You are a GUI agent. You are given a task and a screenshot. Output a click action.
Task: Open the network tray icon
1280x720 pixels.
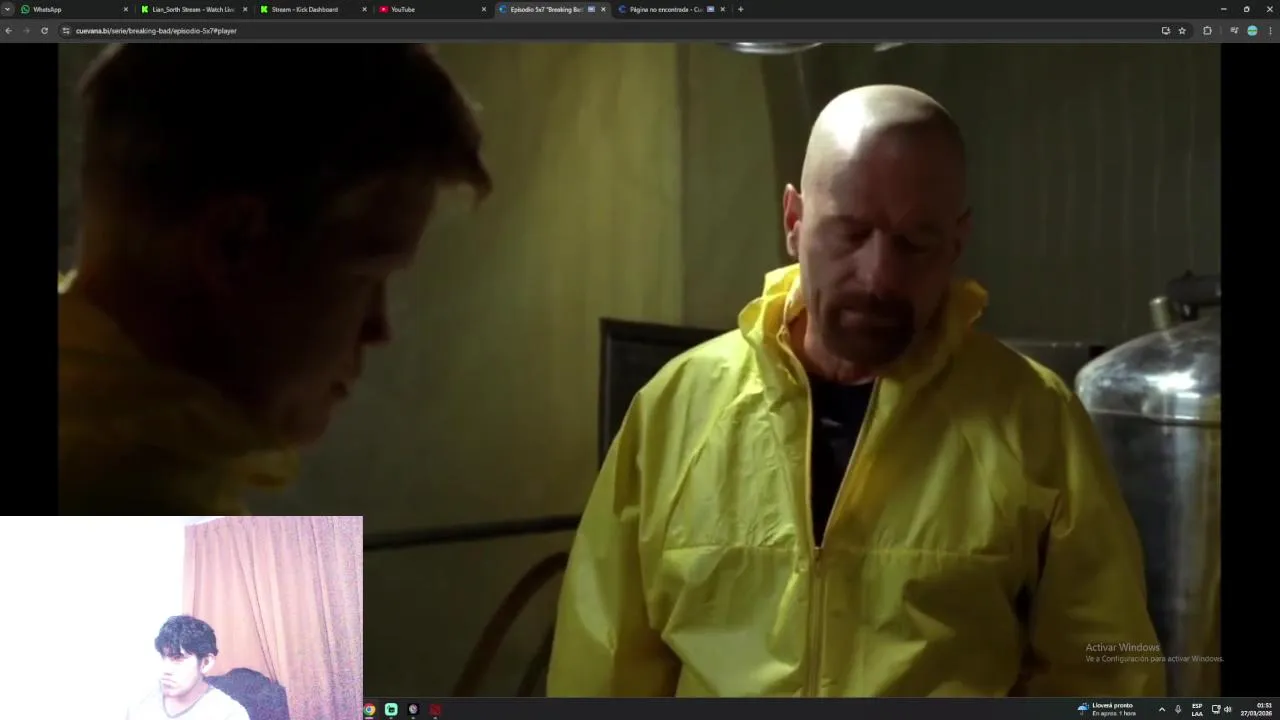1216,709
